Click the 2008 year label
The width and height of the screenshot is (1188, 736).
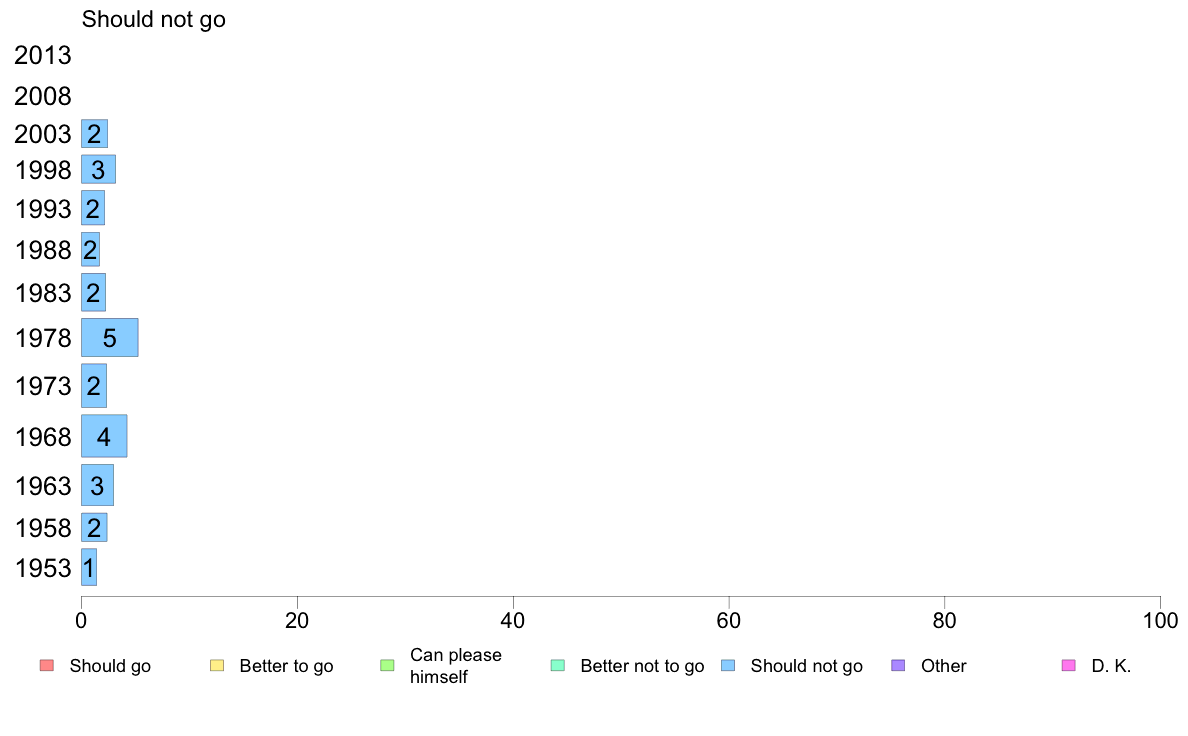tap(42, 96)
